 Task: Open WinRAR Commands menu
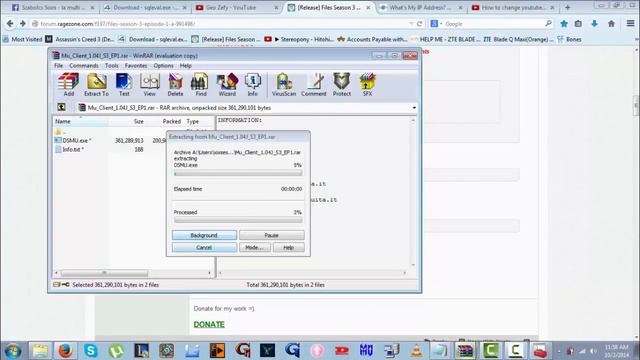tap(84, 66)
